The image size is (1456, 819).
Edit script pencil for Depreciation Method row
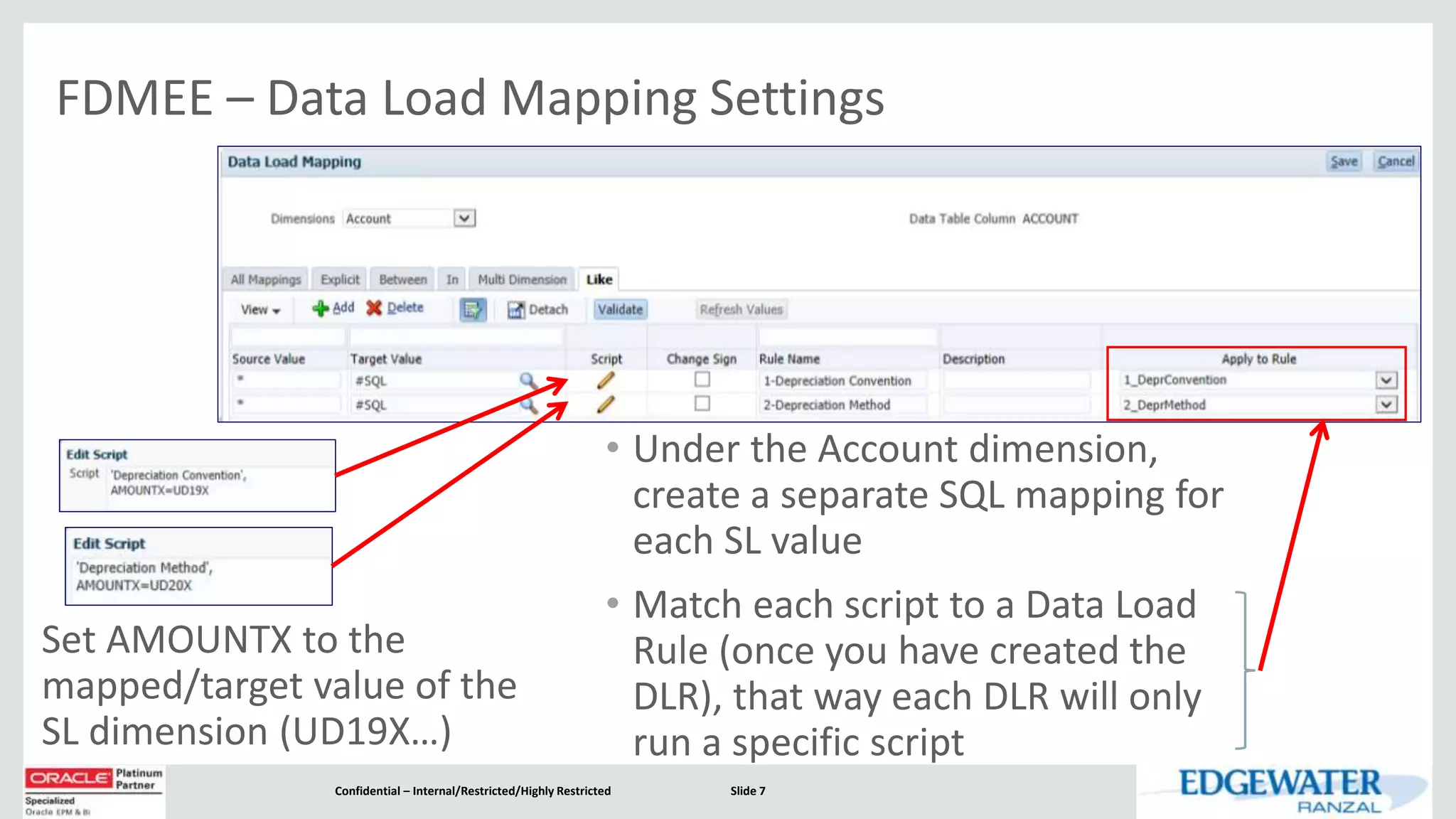605,405
